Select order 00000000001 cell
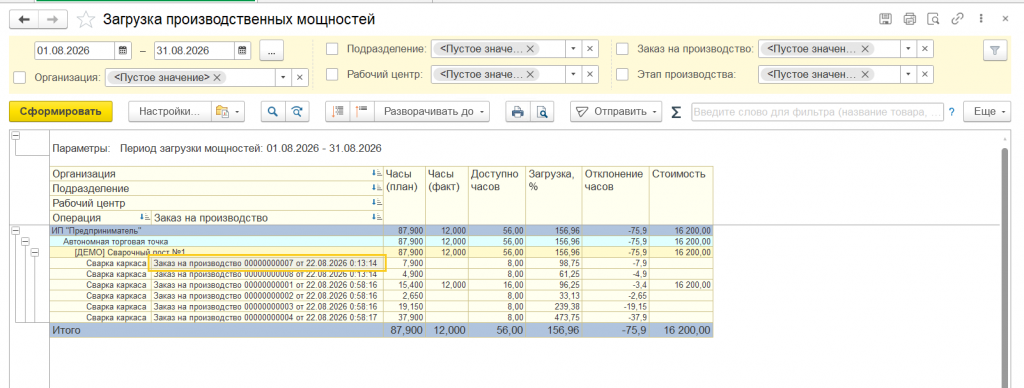 268,285
